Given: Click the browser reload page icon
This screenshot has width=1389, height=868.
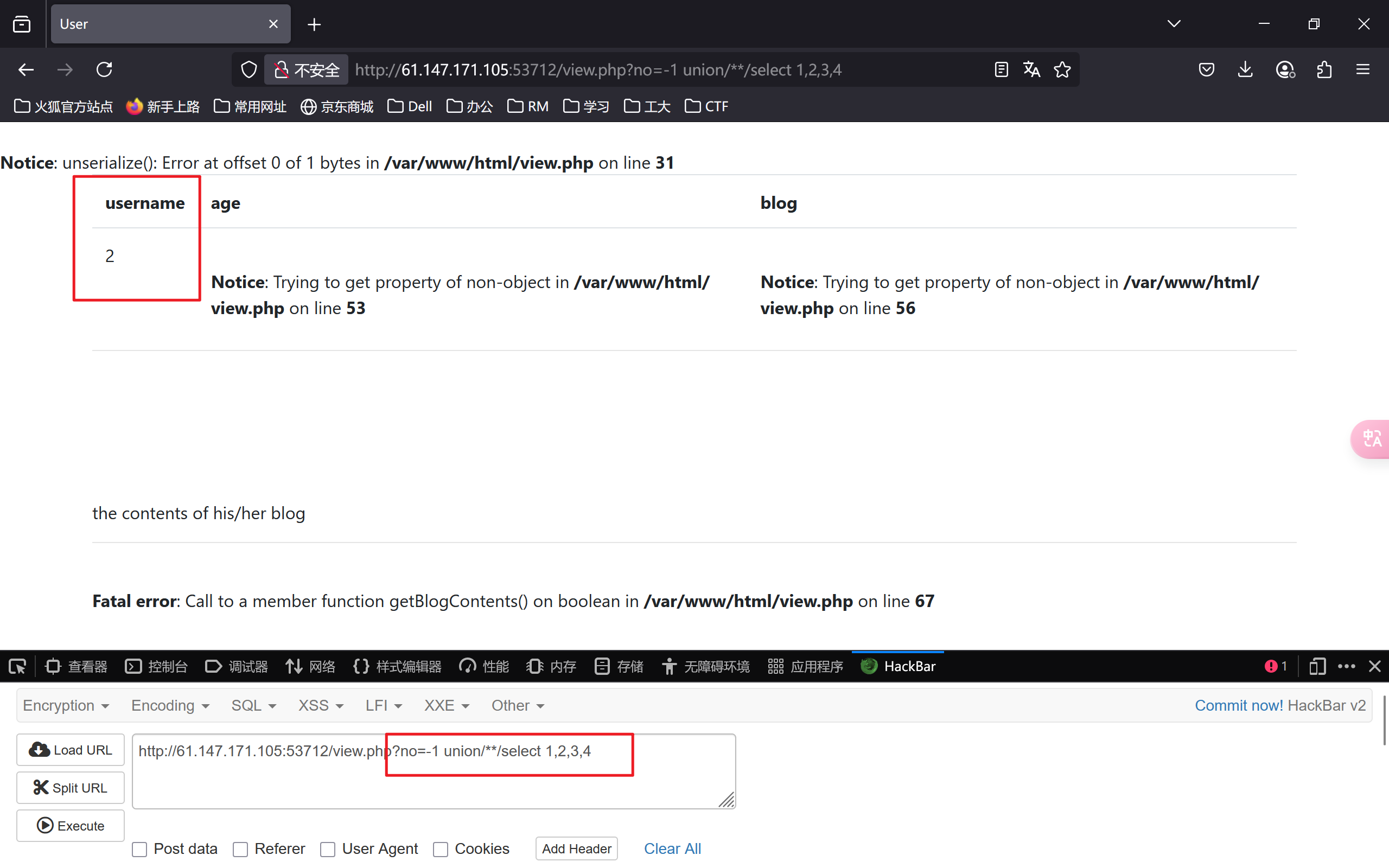Looking at the screenshot, I should coord(104,70).
